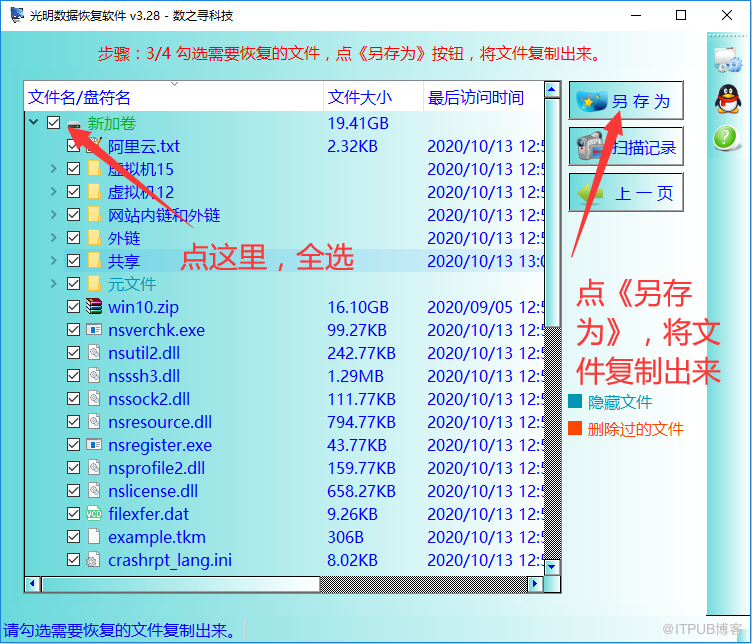Image resolution: width=752 pixels, height=644 pixels.
Task: Expand the 元文件 folder
Action: tap(54, 283)
